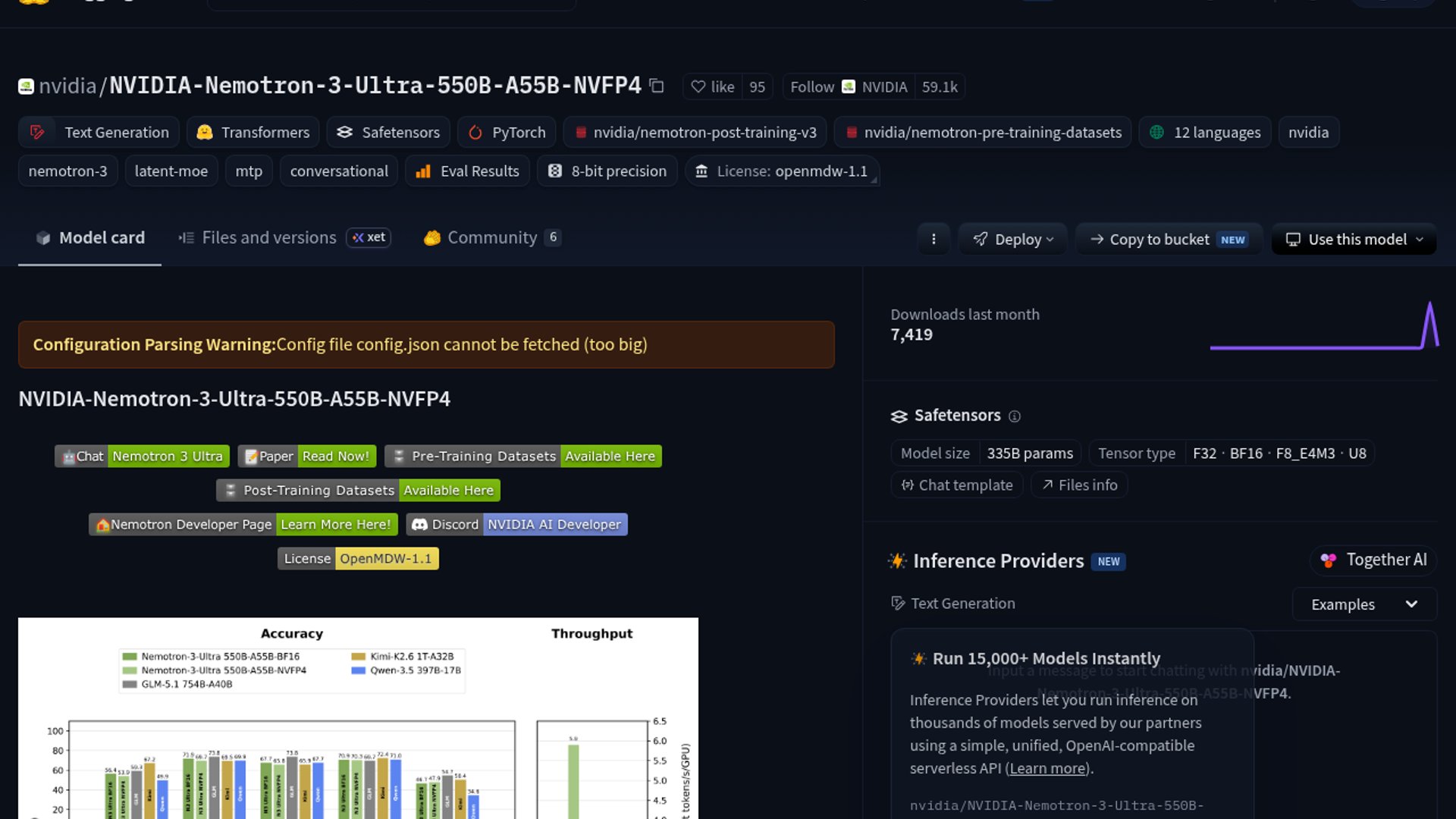Open the Examples dropdown

(x=1364, y=604)
